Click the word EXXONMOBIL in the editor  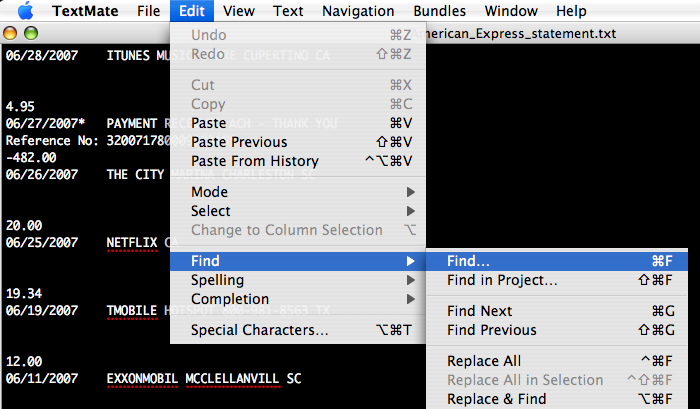(x=142, y=379)
